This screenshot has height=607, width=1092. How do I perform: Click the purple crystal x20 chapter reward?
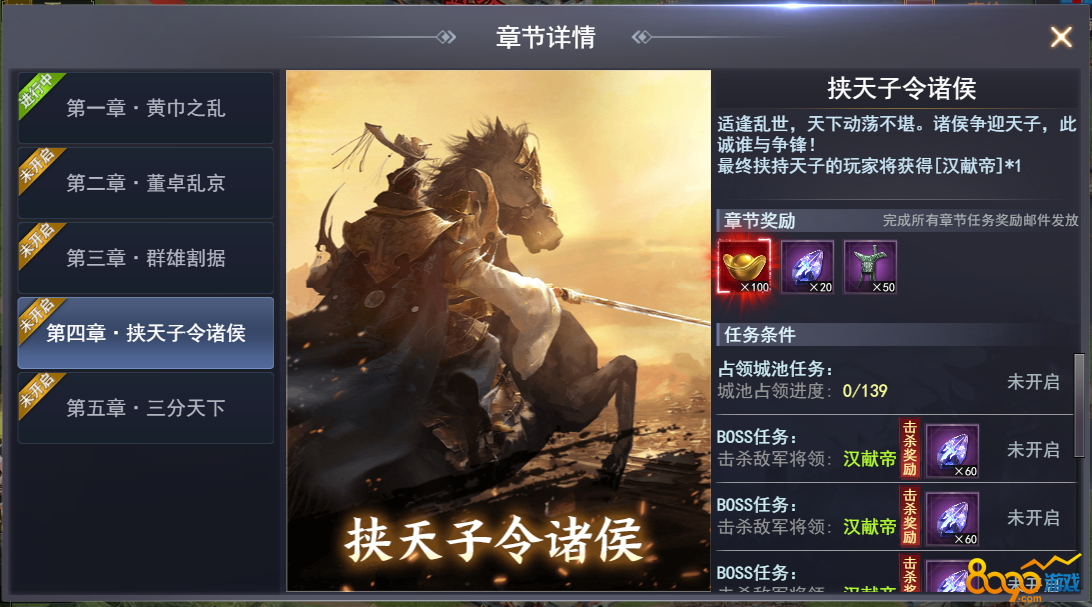(x=807, y=267)
